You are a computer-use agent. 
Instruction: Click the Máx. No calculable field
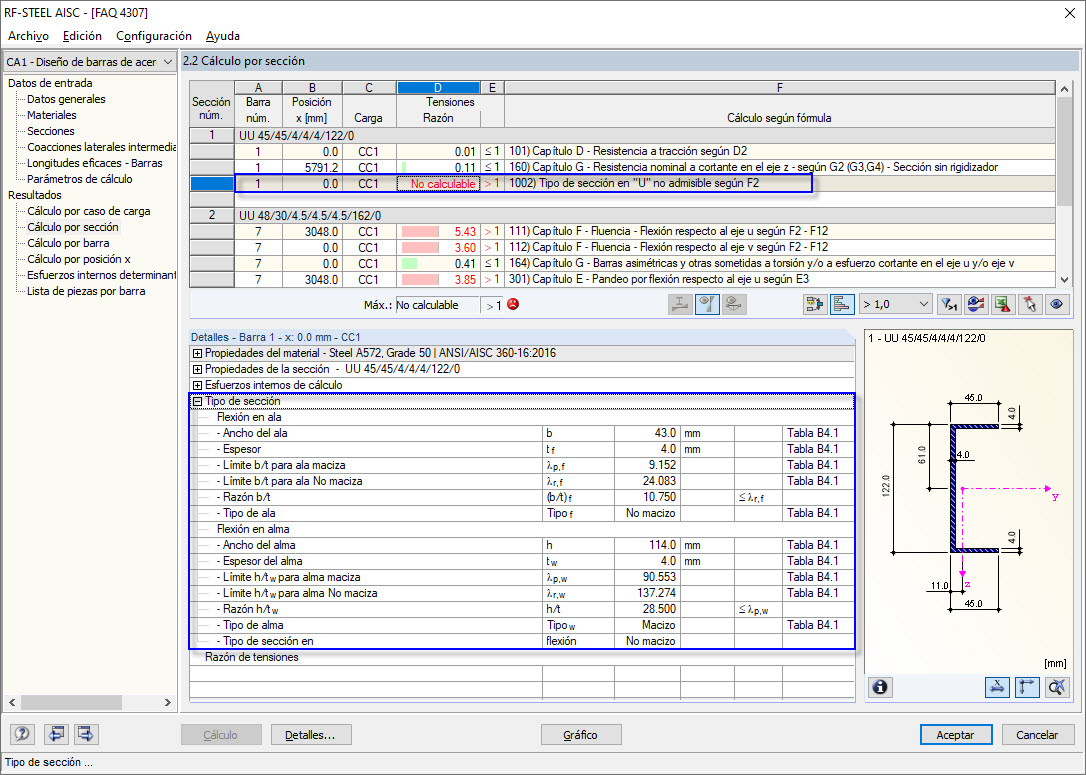tap(437, 305)
